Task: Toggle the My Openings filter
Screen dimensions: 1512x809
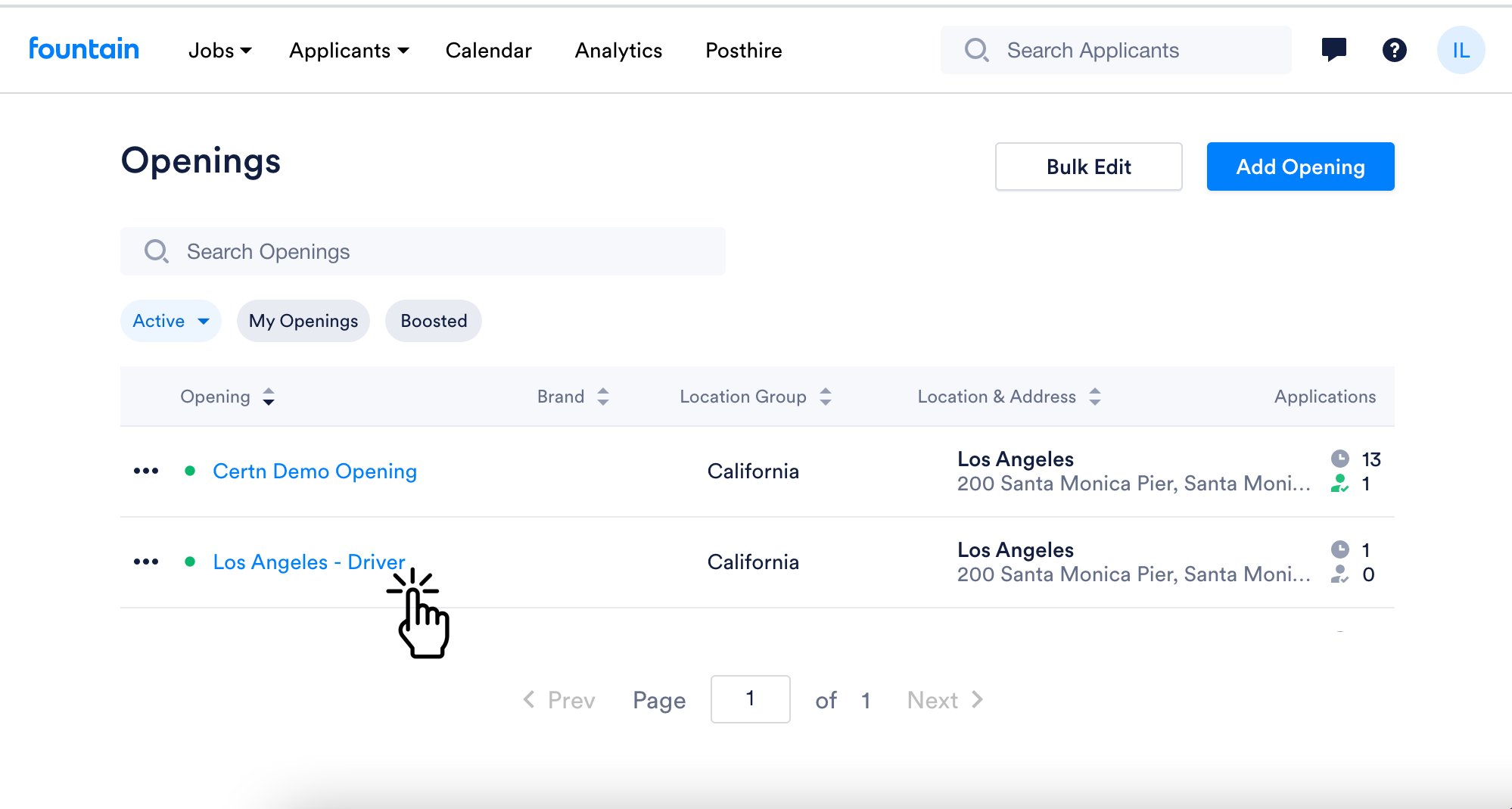Action: tap(303, 321)
